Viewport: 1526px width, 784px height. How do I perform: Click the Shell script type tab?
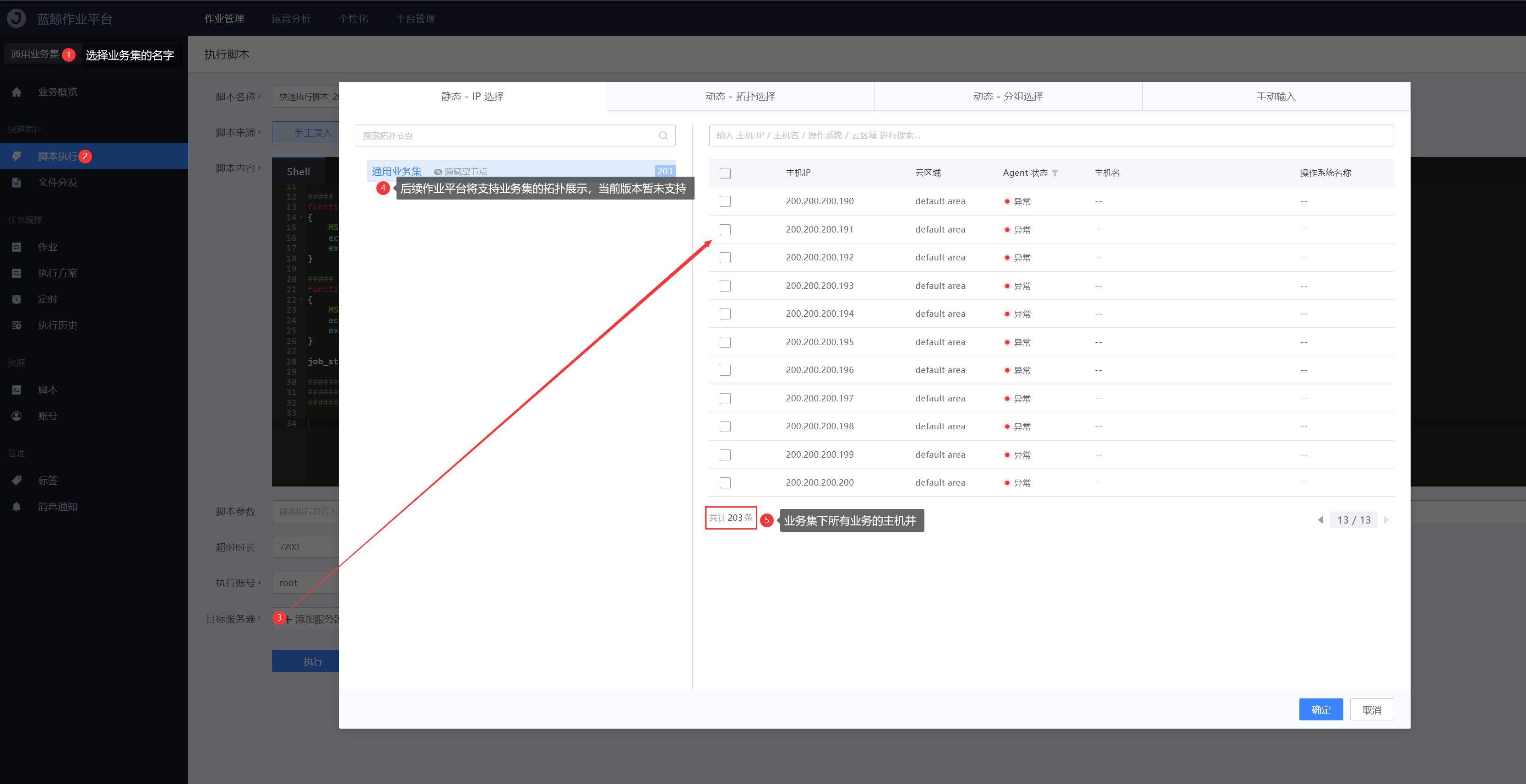coord(299,172)
